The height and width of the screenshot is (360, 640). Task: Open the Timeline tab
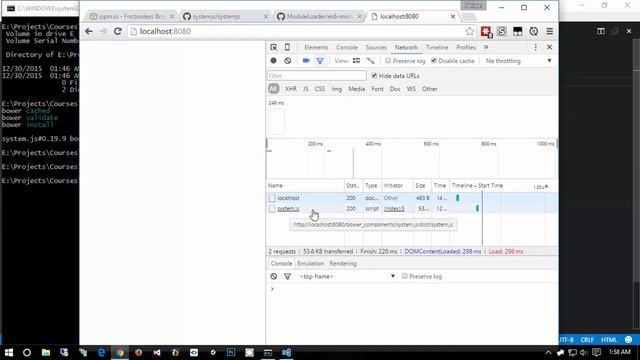437,47
